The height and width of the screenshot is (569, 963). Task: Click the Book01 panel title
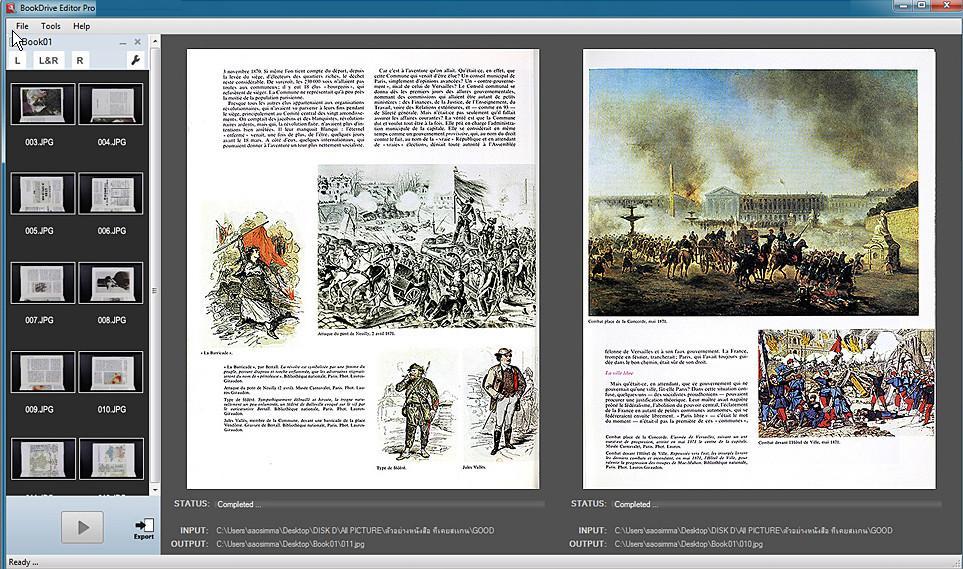point(36,42)
